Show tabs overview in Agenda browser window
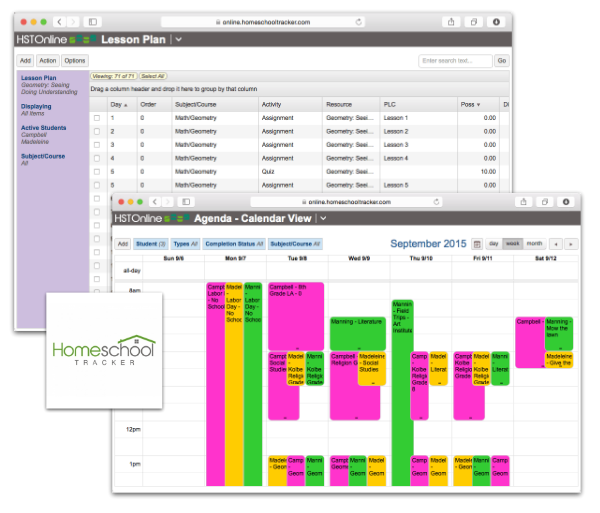The width and height of the screenshot is (600, 513). (x=545, y=202)
